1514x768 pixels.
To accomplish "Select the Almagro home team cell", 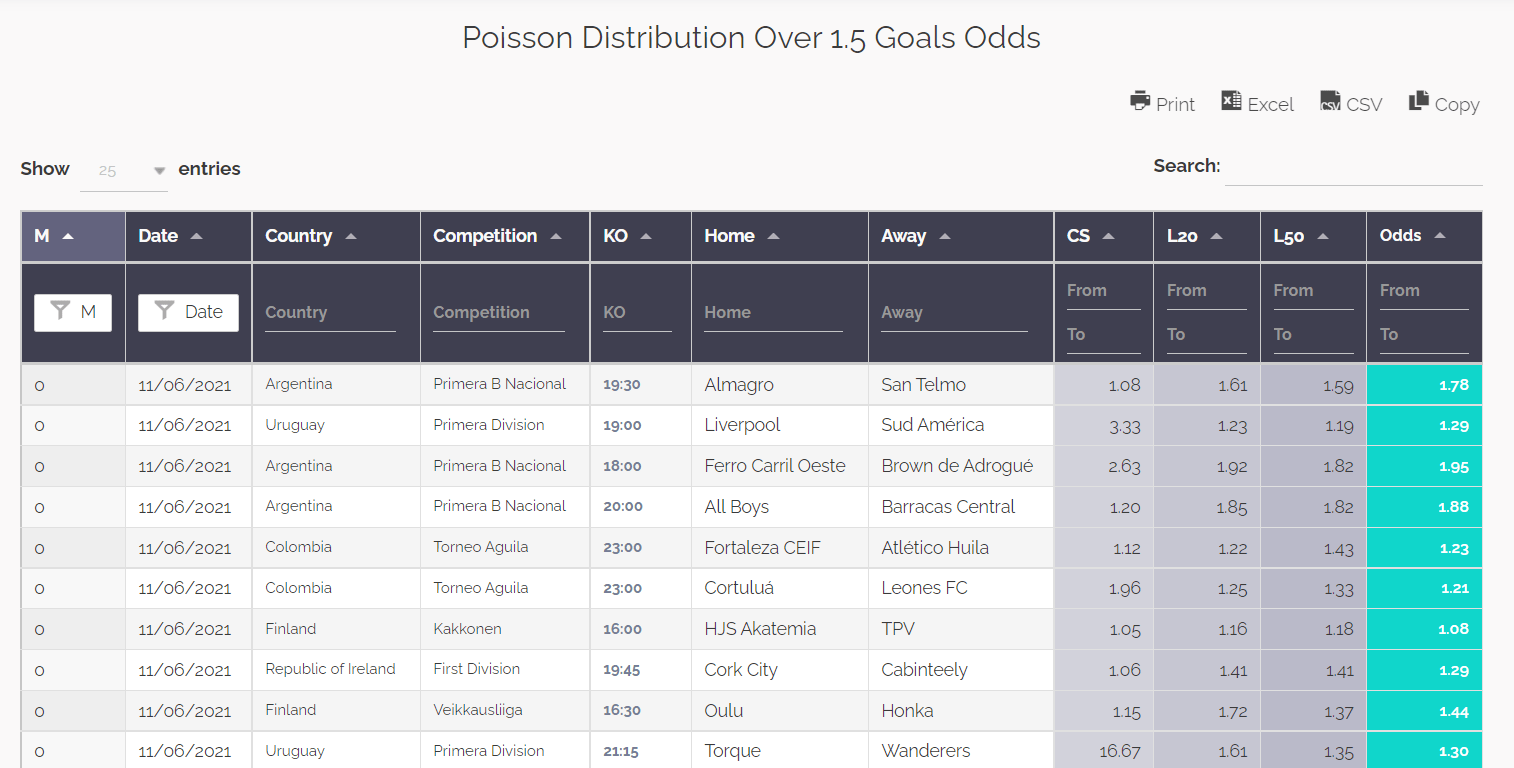I will [x=780, y=385].
